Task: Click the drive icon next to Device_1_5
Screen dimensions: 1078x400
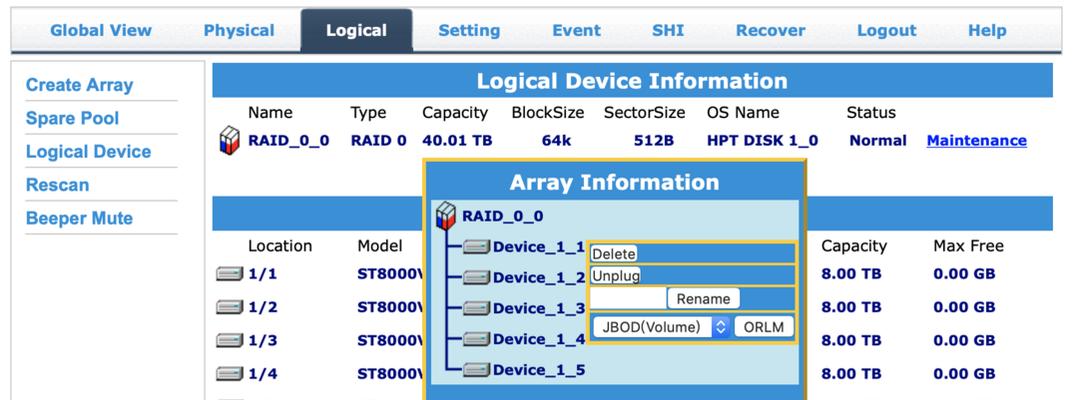Action: point(476,370)
